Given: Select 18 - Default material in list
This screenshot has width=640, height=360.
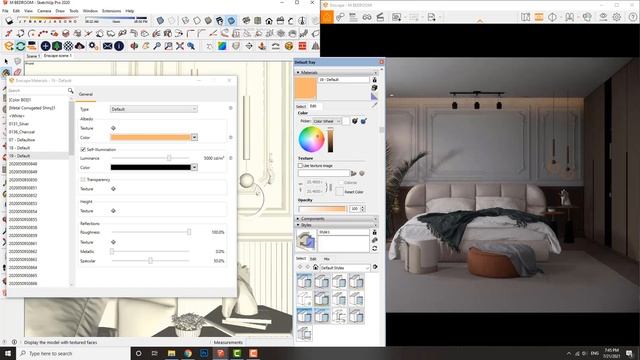Looking at the screenshot, I should [x=20, y=148].
